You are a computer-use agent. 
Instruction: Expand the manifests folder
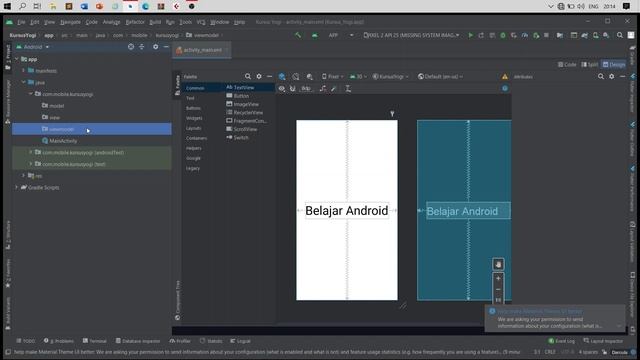23,71
